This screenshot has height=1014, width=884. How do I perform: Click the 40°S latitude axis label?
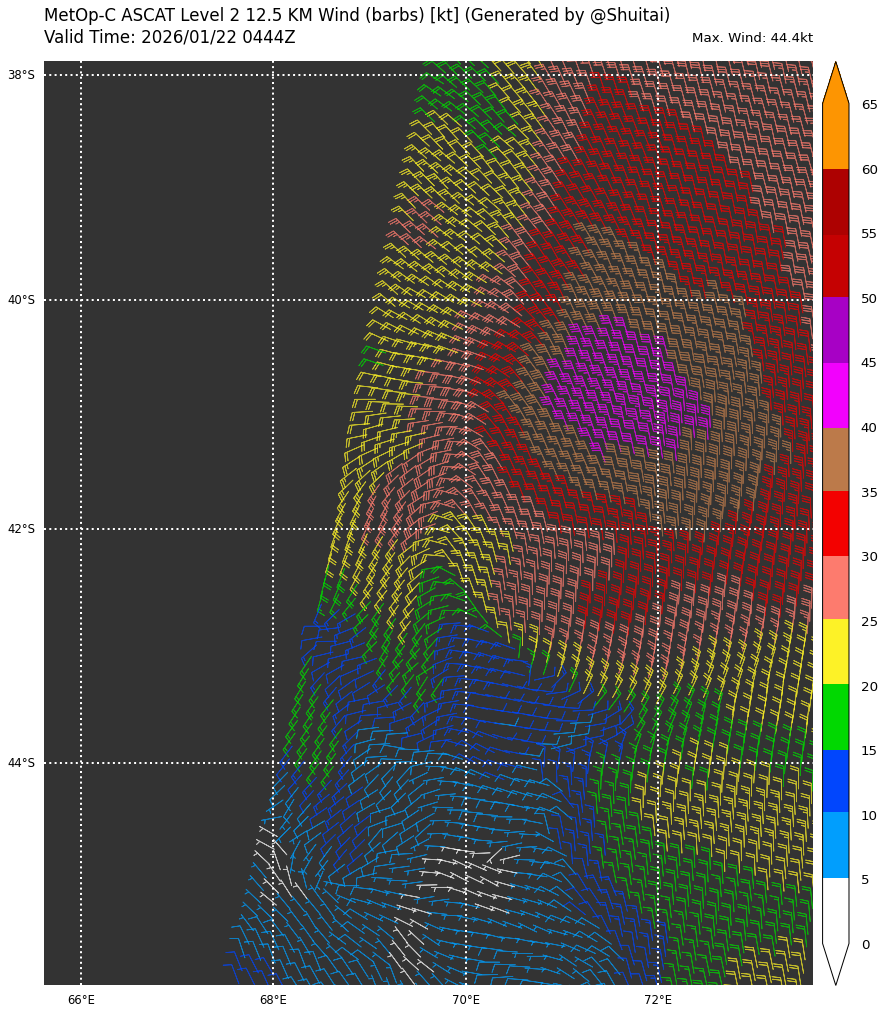21,300
